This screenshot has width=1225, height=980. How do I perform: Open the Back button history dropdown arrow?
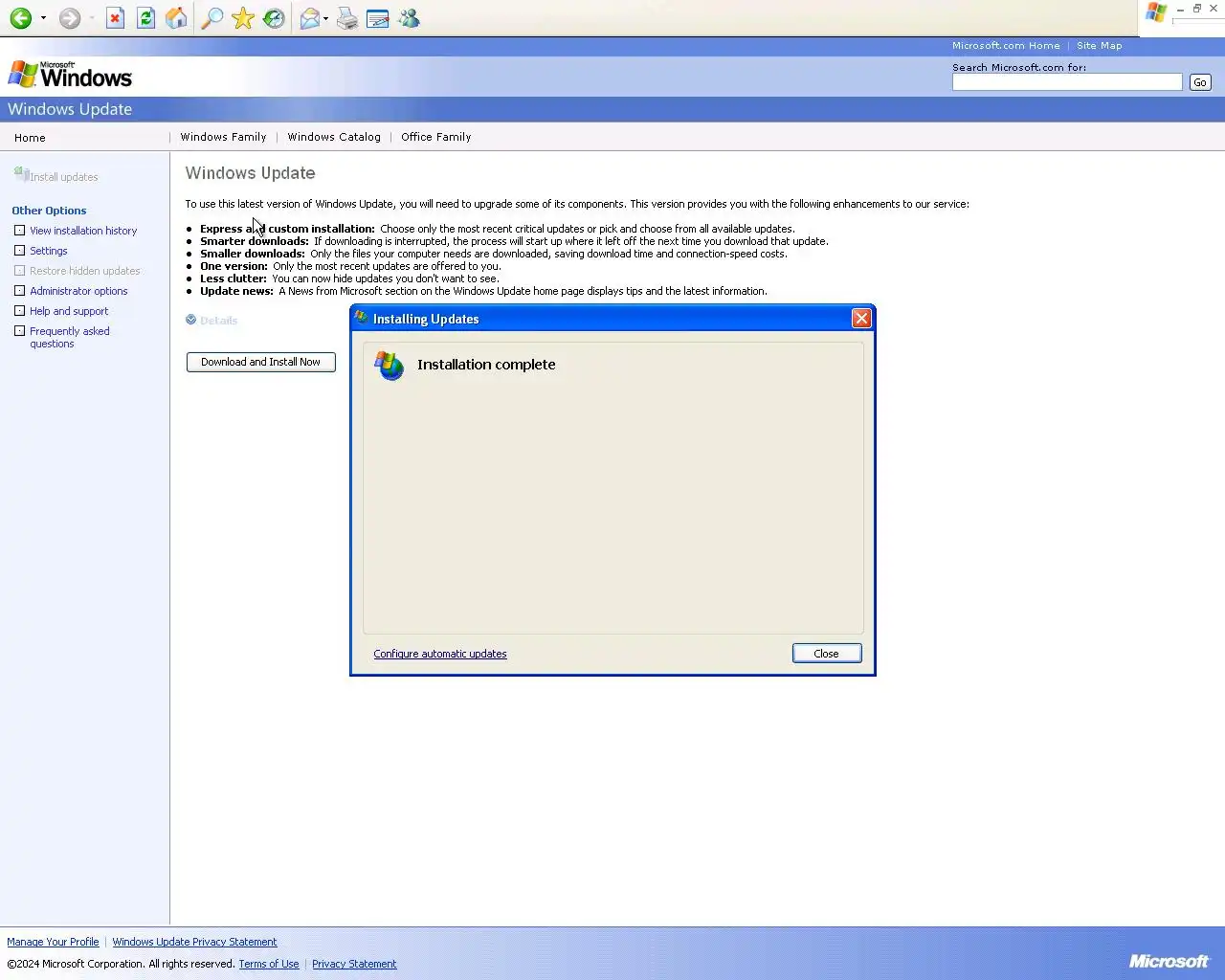click(43, 18)
